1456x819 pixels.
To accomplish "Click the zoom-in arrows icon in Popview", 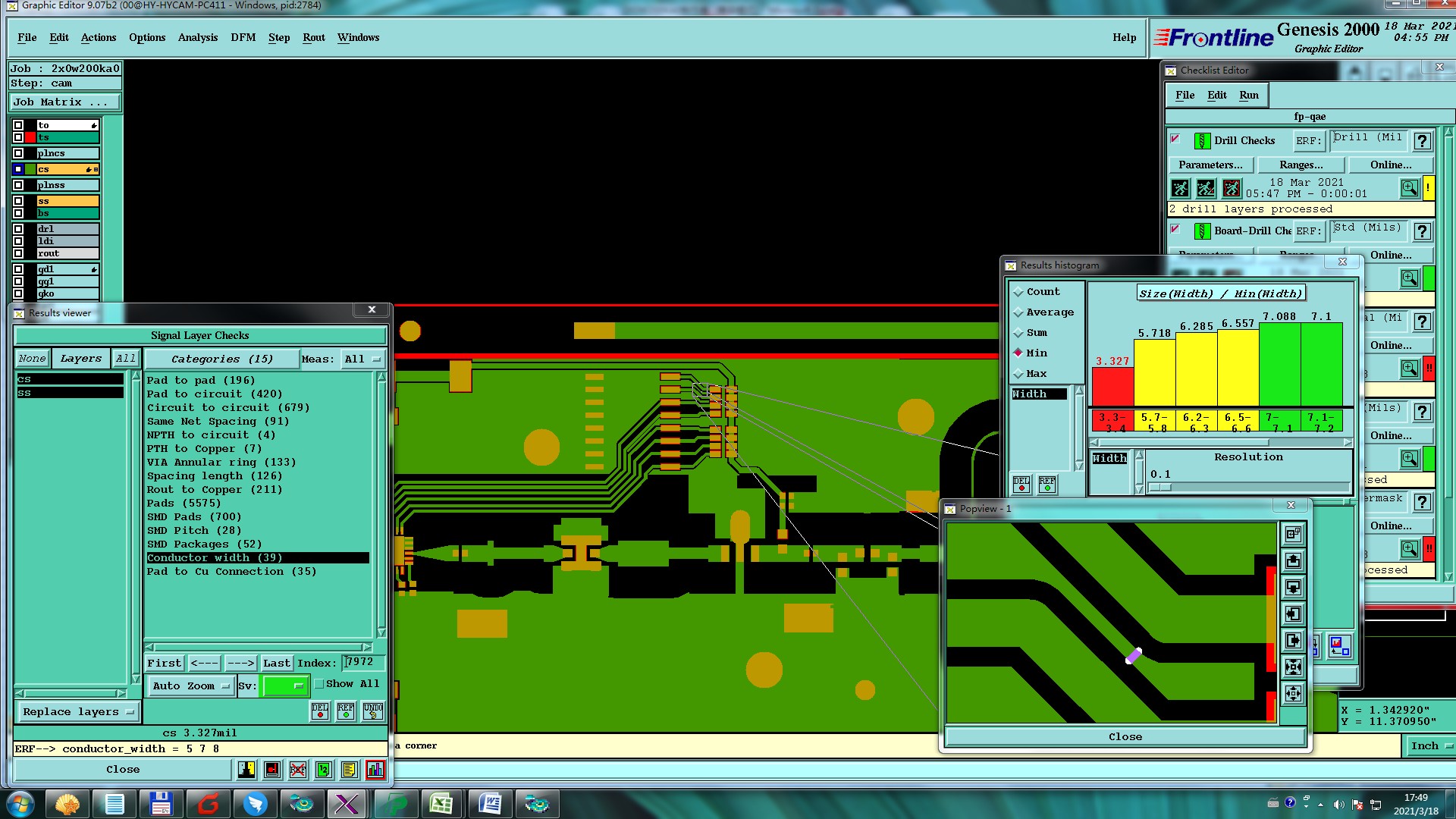I will point(1293,667).
